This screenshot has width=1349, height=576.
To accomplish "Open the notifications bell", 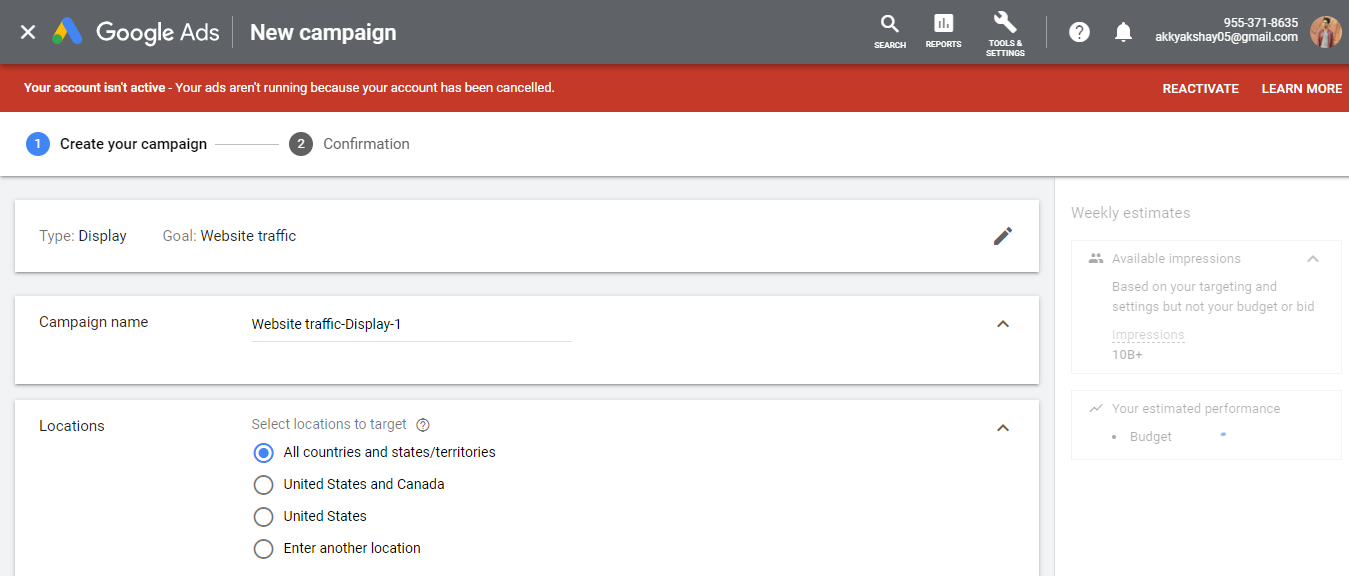I will (1123, 31).
